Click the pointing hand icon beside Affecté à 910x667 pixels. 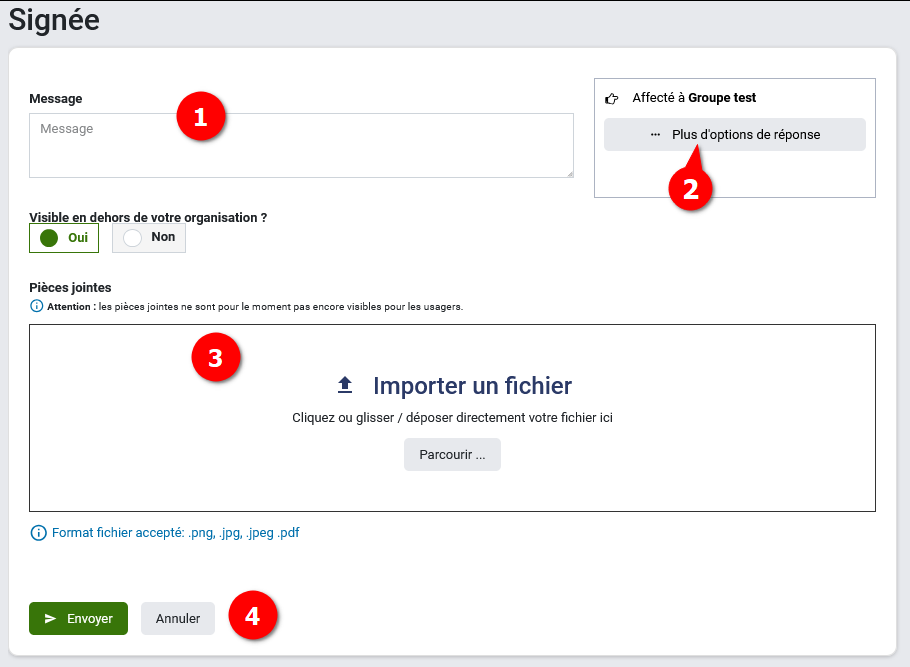[612, 99]
